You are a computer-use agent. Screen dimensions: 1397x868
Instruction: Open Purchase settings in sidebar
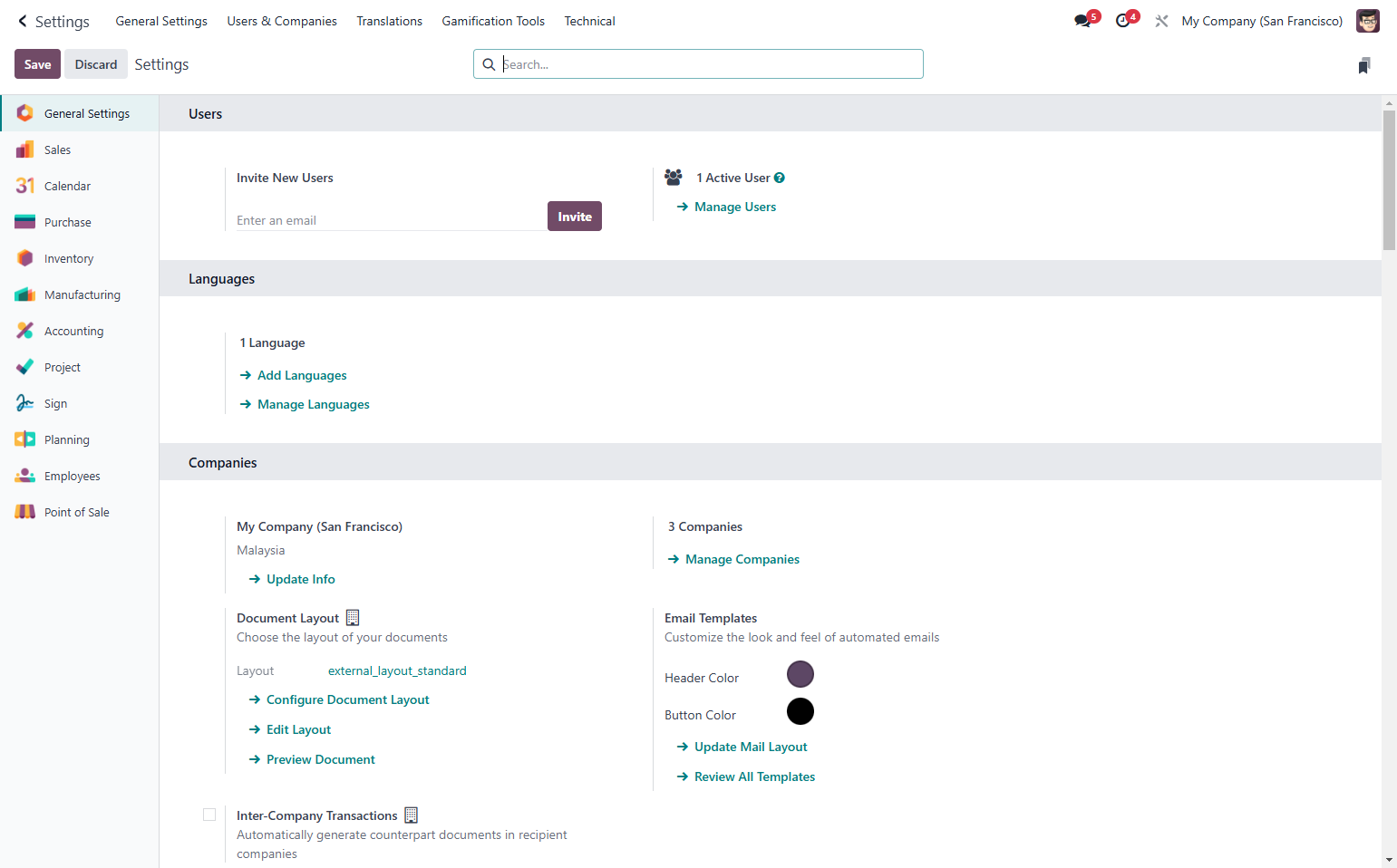pos(80,222)
